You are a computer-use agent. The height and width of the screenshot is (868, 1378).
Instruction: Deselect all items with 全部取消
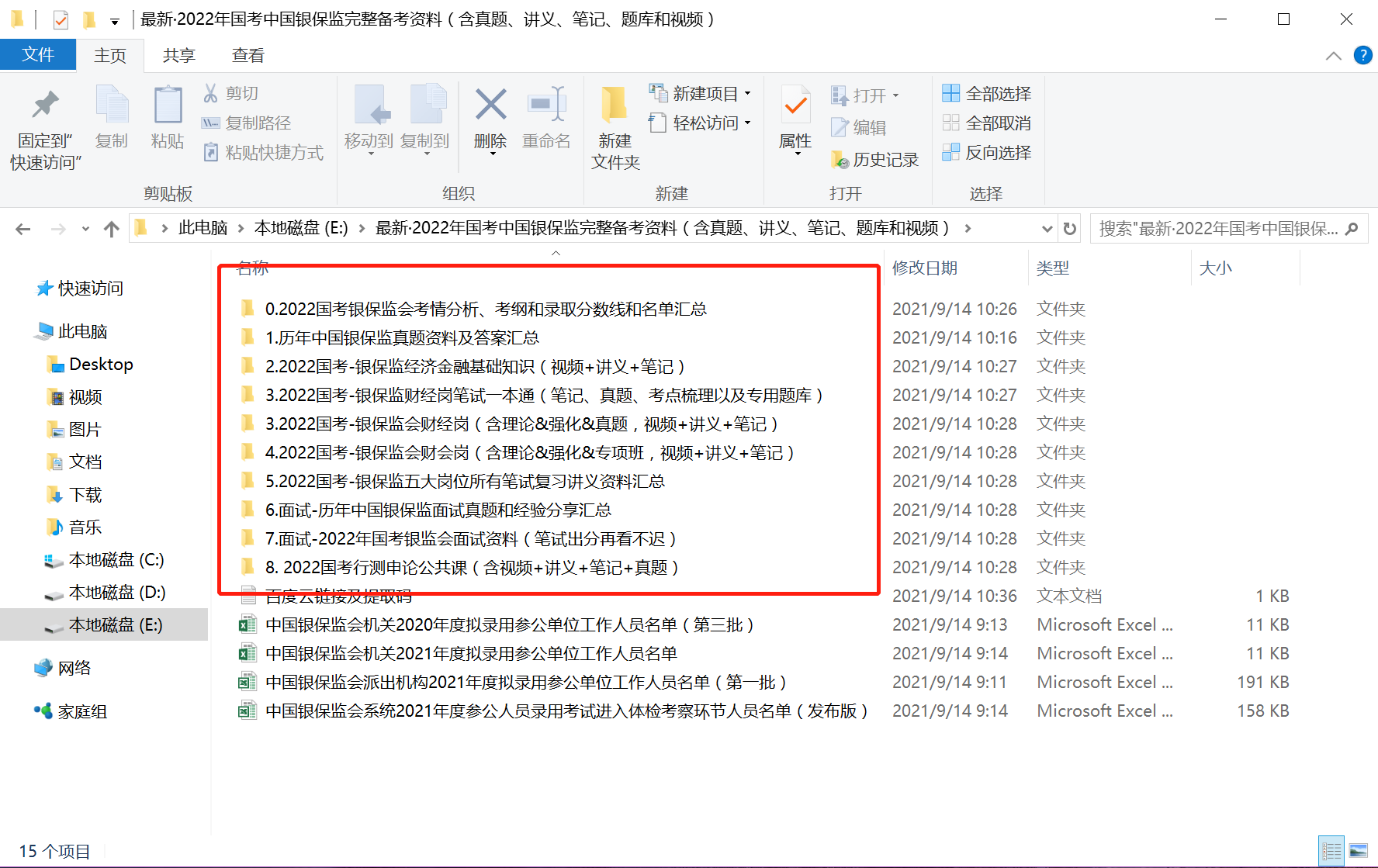987,123
